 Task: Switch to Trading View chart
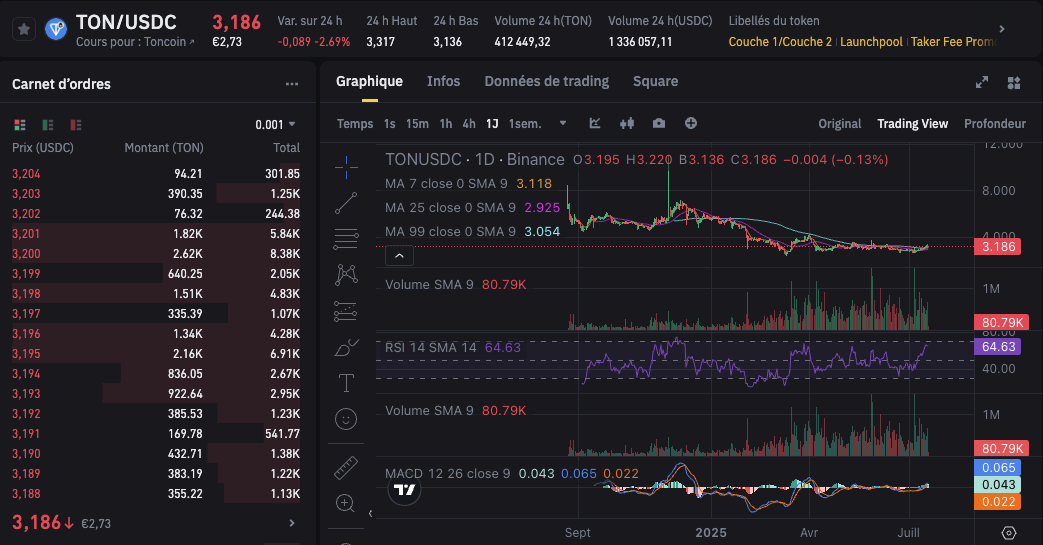pyautogui.click(x=912, y=124)
